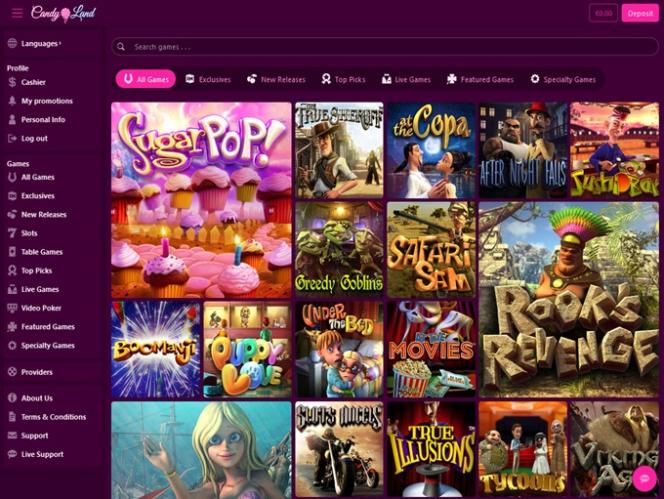Open the Sugar Pop game thumbnail
Screen dimensions: 664x499
[x=201, y=199]
